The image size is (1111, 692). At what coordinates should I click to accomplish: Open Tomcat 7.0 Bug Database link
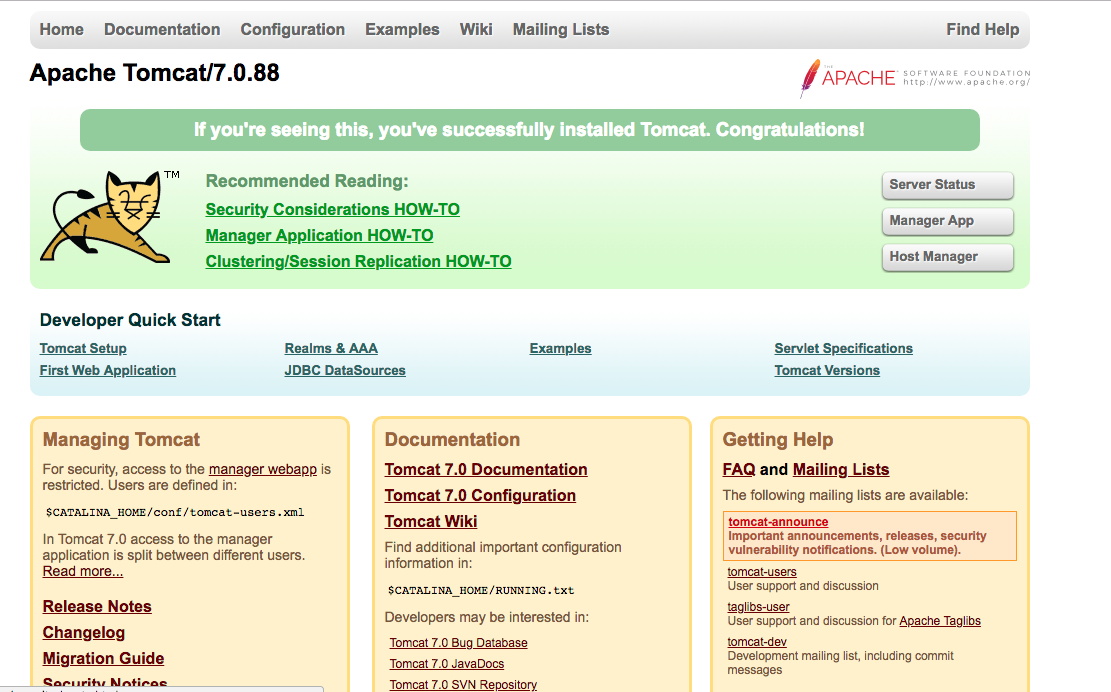458,643
